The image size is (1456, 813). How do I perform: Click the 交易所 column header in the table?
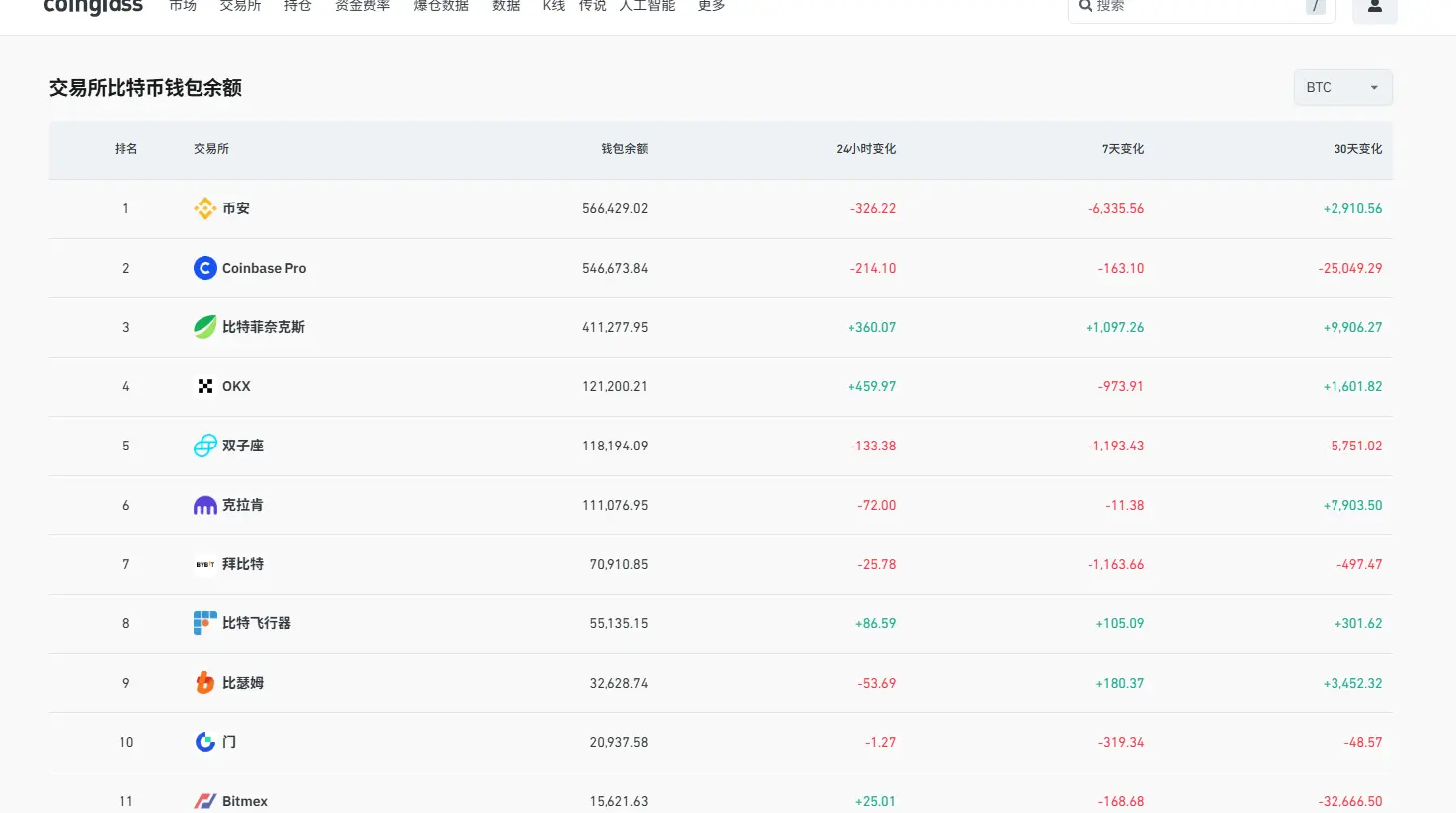click(x=211, y=149)
